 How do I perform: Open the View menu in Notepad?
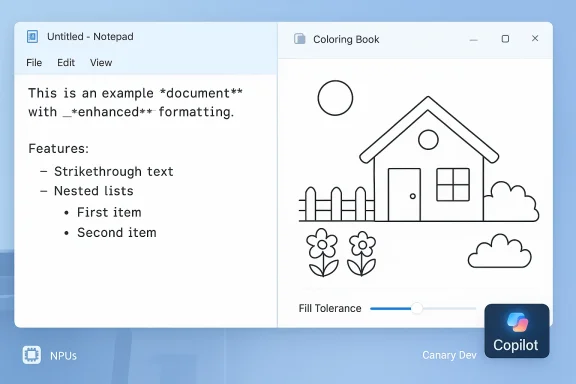tap(101, 63)
